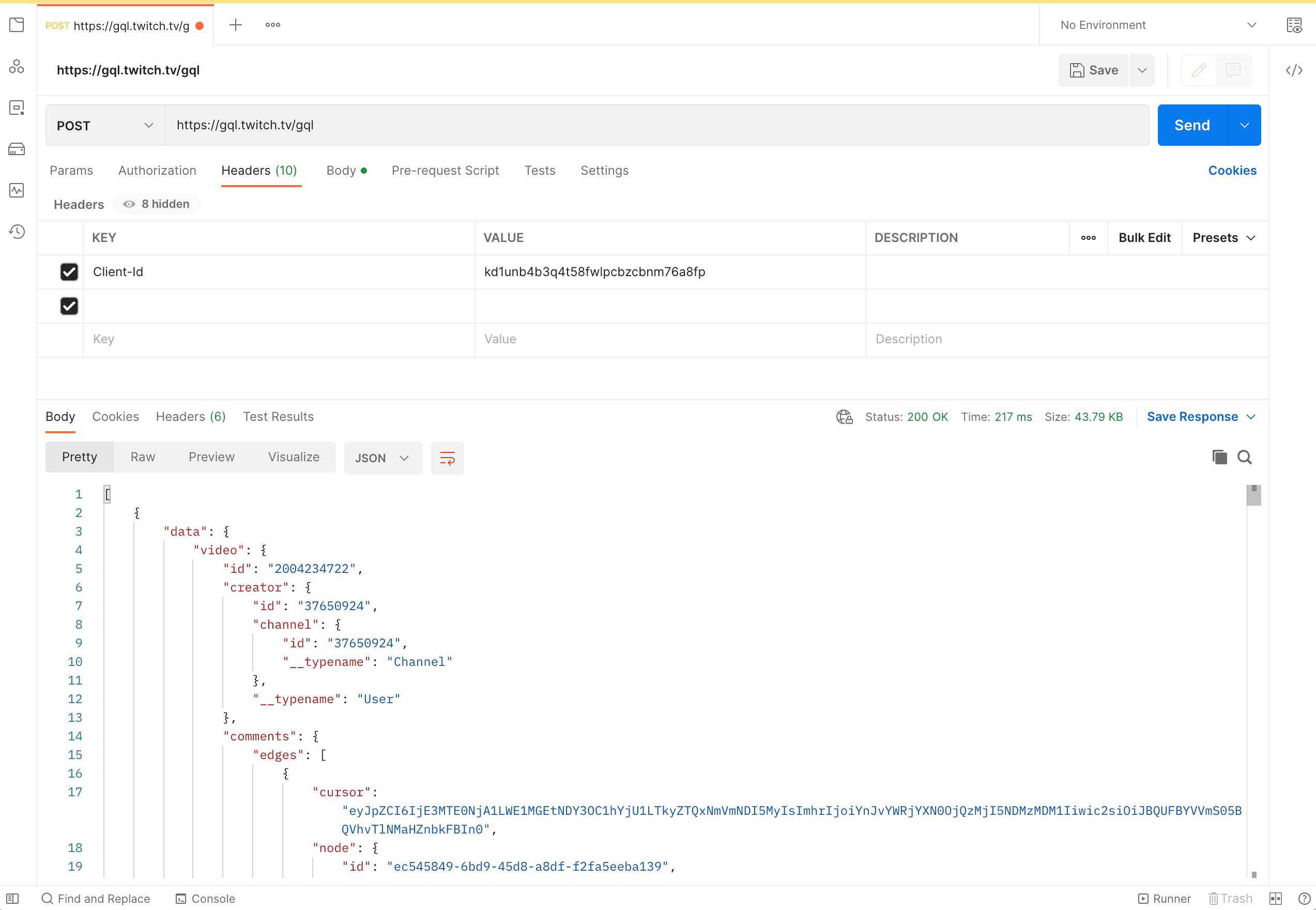This screenshot has width=1316, height=910.
Task: Click the request URL field
Action: 656,126
